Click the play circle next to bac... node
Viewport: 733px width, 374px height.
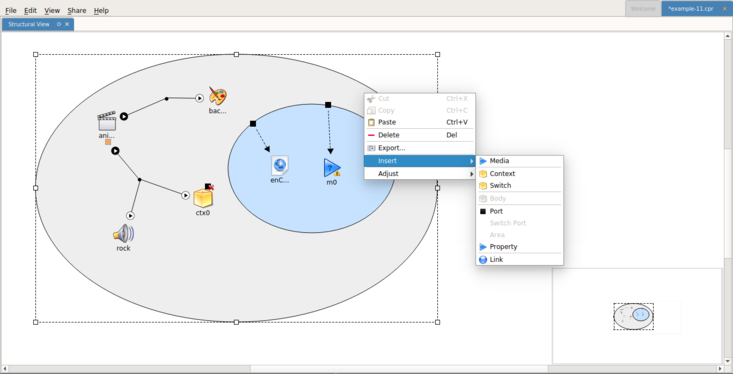pyautogui.click(x=199, y=98)
